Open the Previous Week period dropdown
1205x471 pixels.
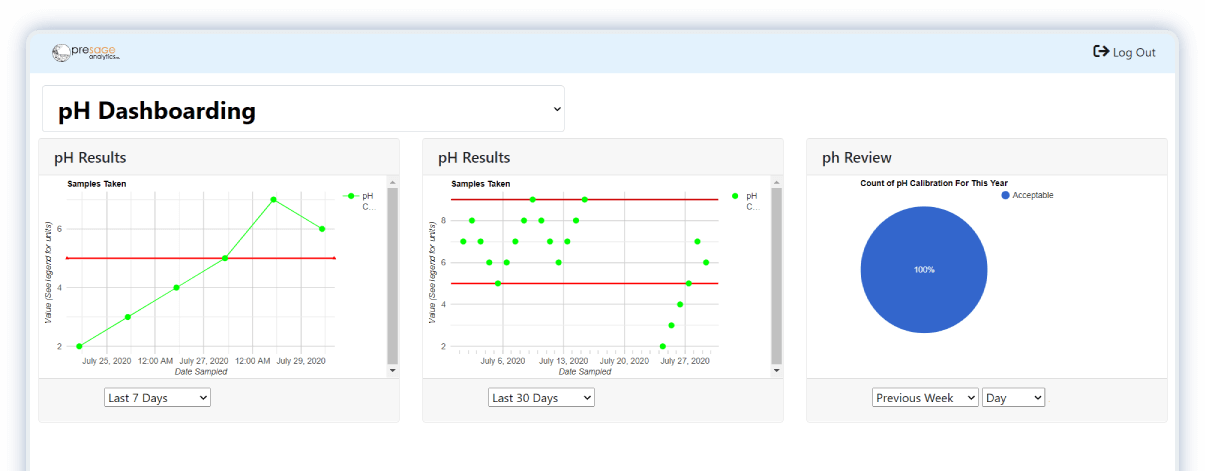[x=925, y=398]
